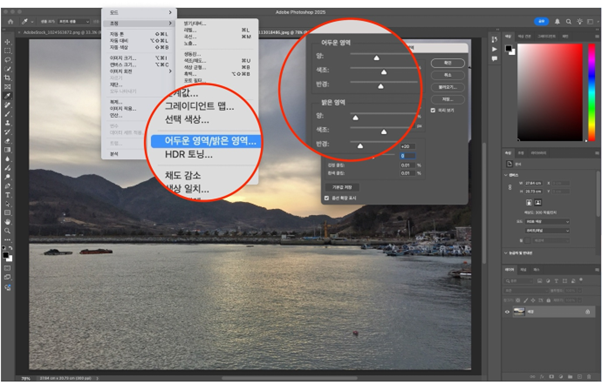Screen dimensions: 602x383
Task: Pick a color in the color field
Action: 550,92
